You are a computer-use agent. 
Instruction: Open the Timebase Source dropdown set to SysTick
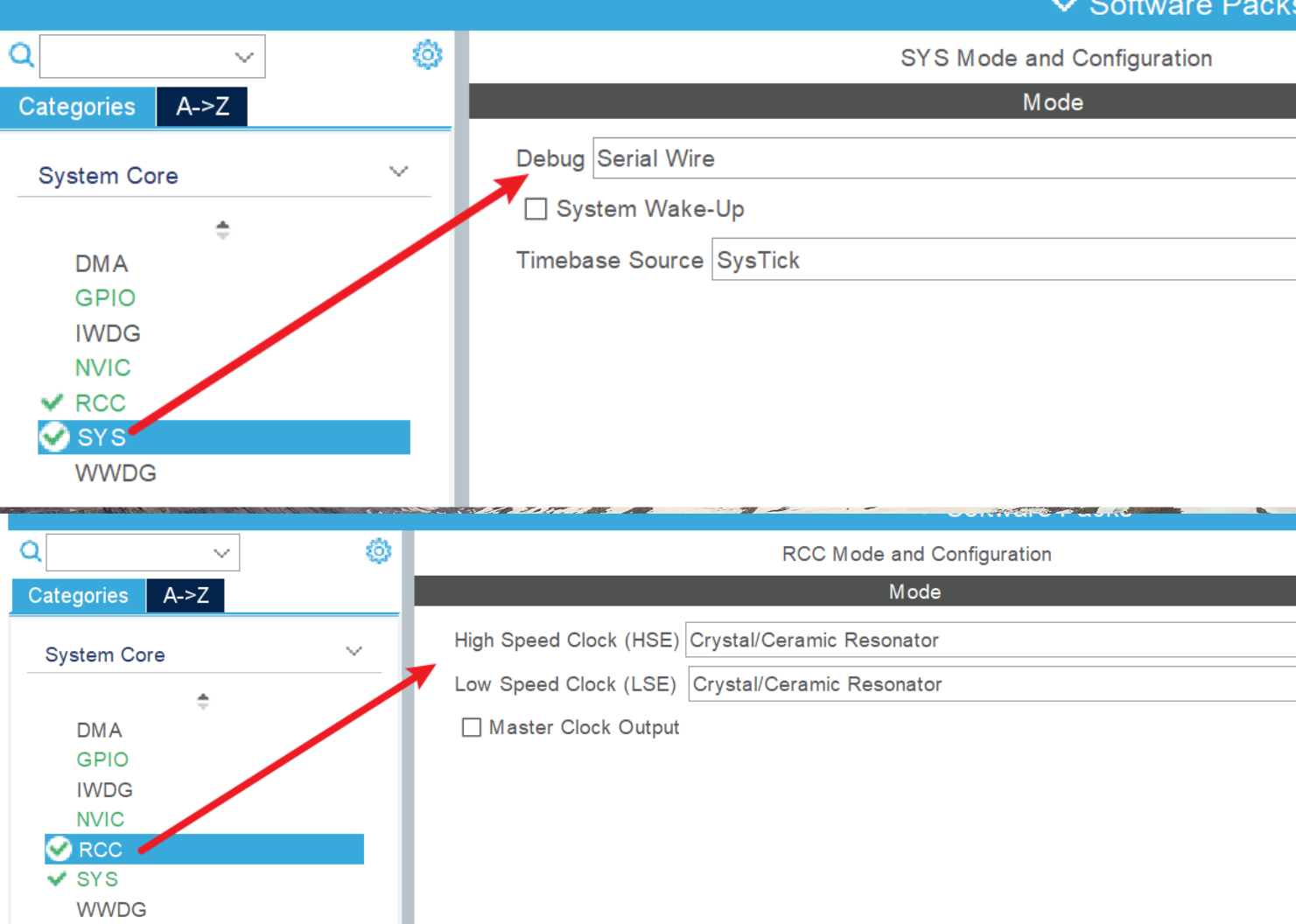(x=1004, y=260)
